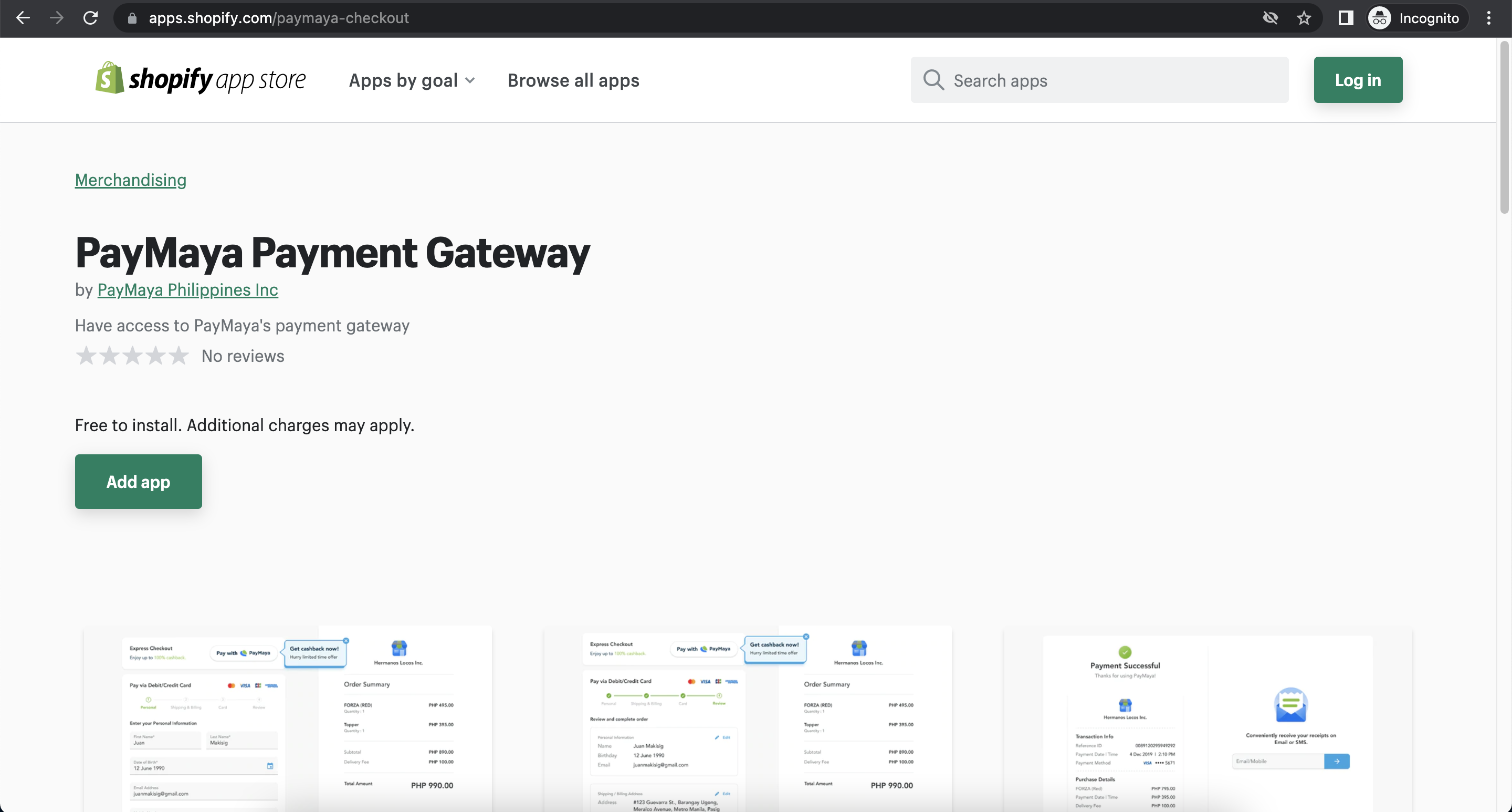Click the Log in button
The height and width of the screenshot is (812, 1512).
pos(1358,80)
